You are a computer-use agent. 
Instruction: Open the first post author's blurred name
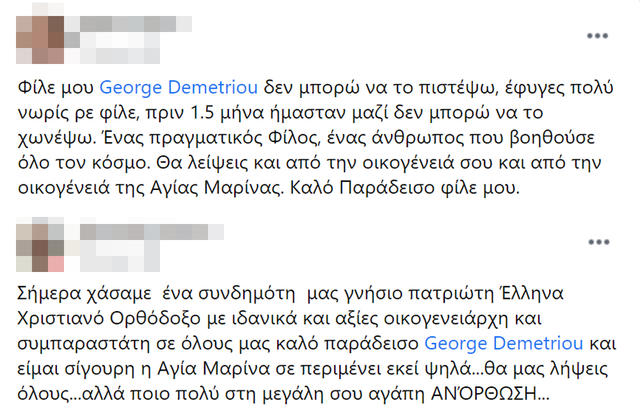[x=136, y=24]
